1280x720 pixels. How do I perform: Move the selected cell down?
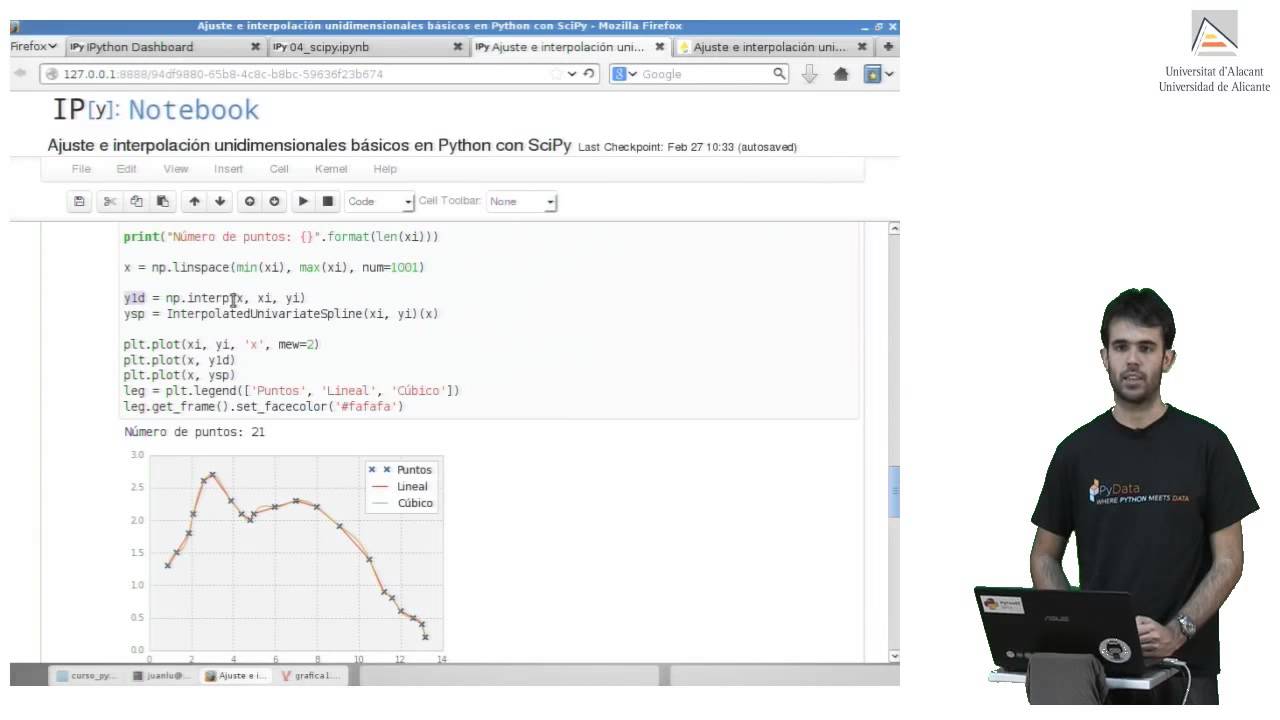tap(220, 201)
